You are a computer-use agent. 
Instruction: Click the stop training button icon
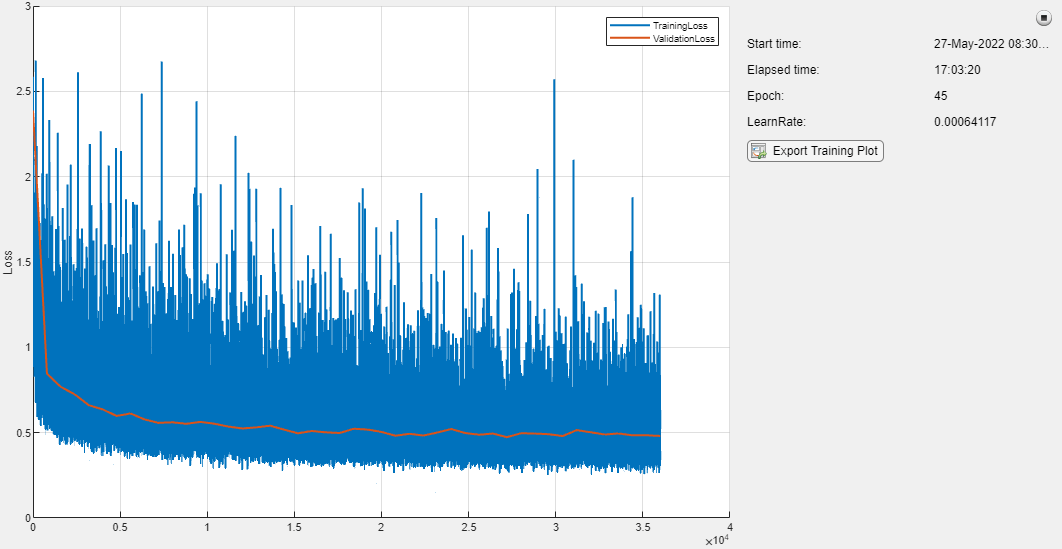[x=1042, y=19]
